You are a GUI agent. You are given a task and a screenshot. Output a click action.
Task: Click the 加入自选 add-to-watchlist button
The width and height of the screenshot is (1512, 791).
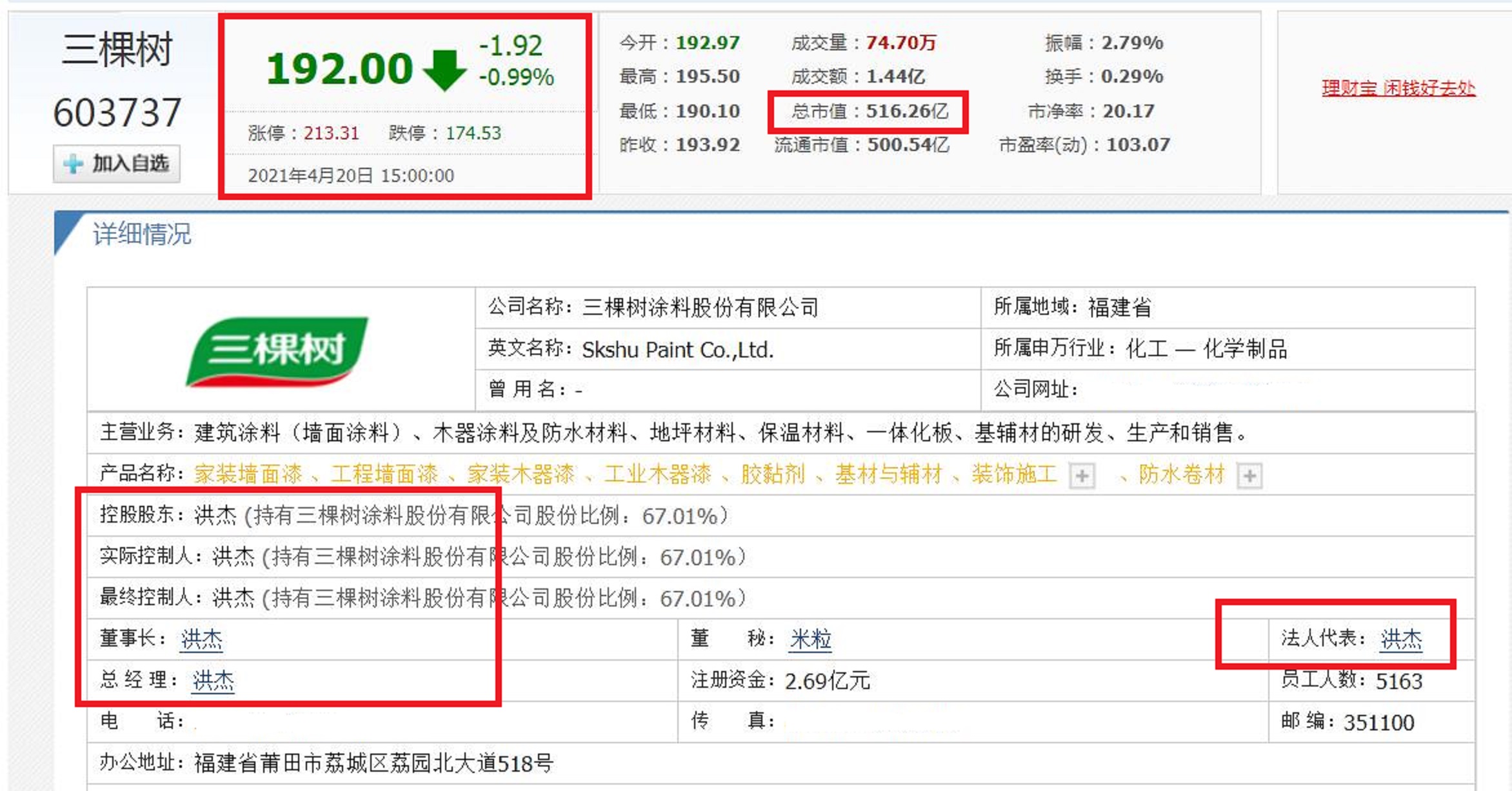coord(117,164)
